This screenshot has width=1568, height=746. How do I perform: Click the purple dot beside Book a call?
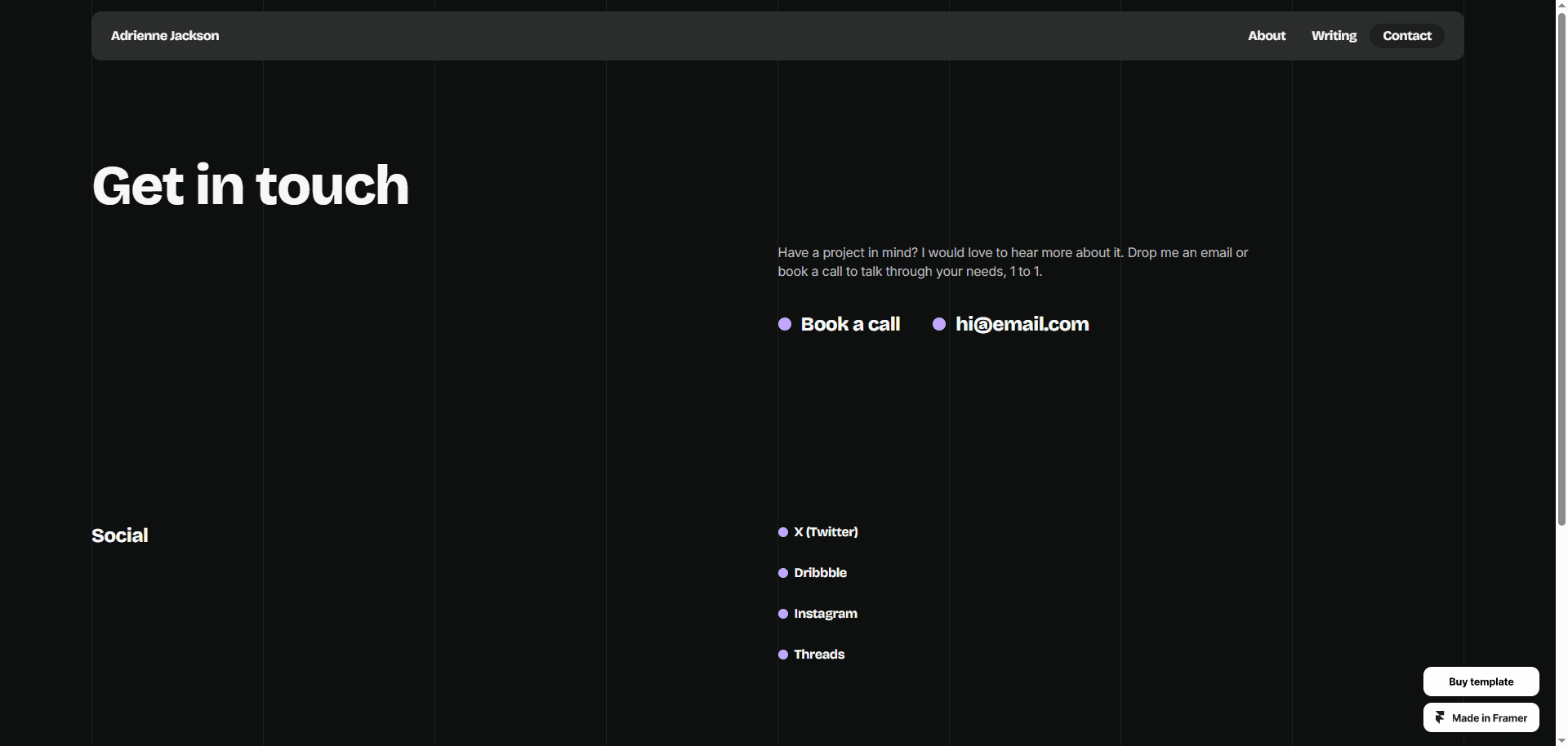(785, 324)
